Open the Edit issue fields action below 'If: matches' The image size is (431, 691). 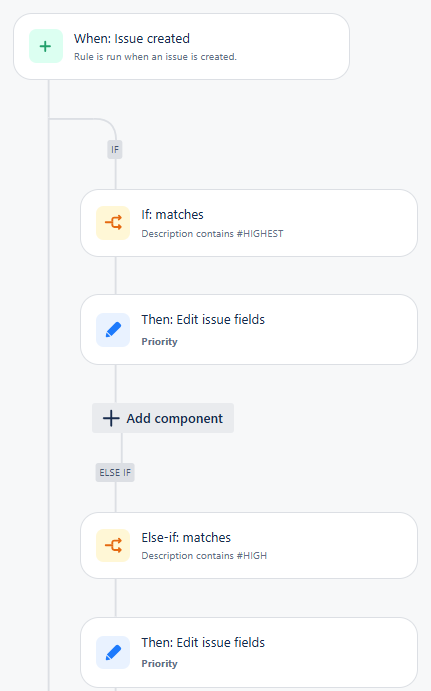[249, 330]
